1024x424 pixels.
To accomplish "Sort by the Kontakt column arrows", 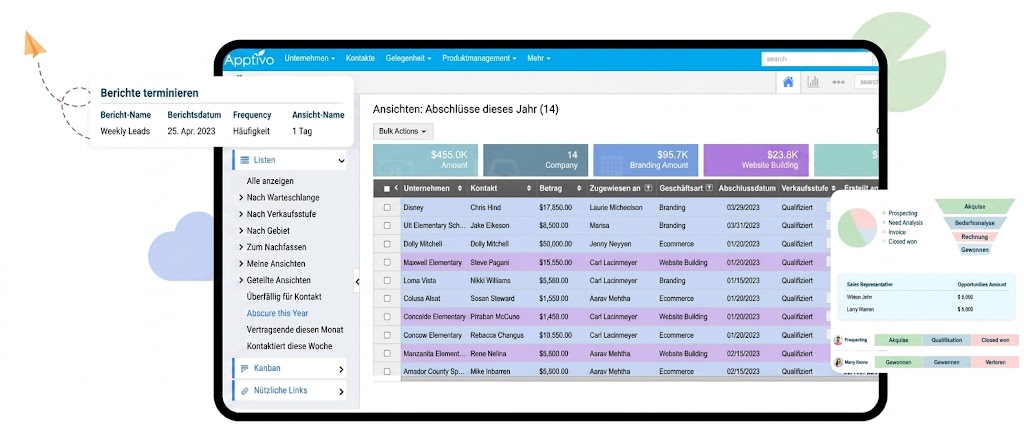I will tap(529, 188).
